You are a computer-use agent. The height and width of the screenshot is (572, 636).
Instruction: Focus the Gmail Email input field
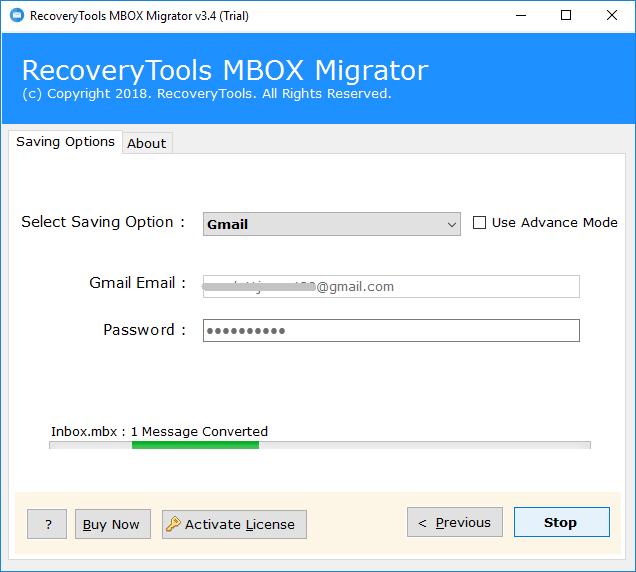pos(391,286)
